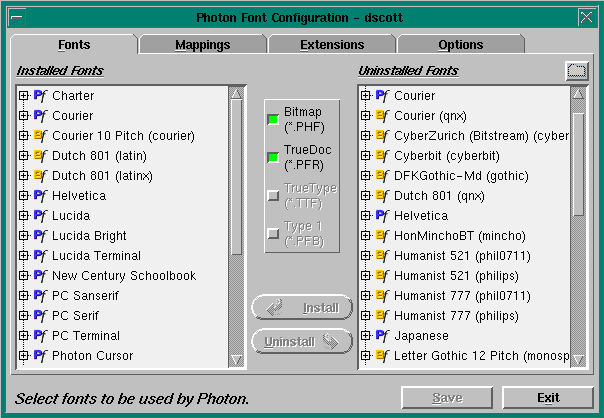604x418 pixels.
Task: Toggle the TrueDoc (*.PFR) filter
Action: 272,157
